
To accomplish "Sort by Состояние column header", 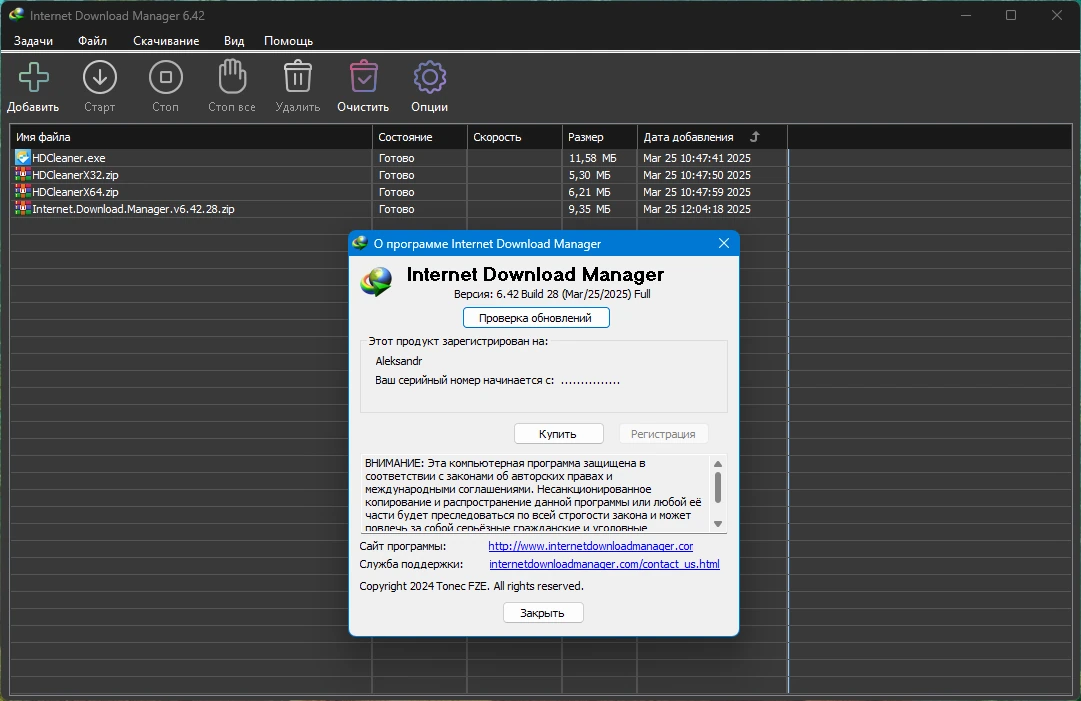I will tap(420, 136).
